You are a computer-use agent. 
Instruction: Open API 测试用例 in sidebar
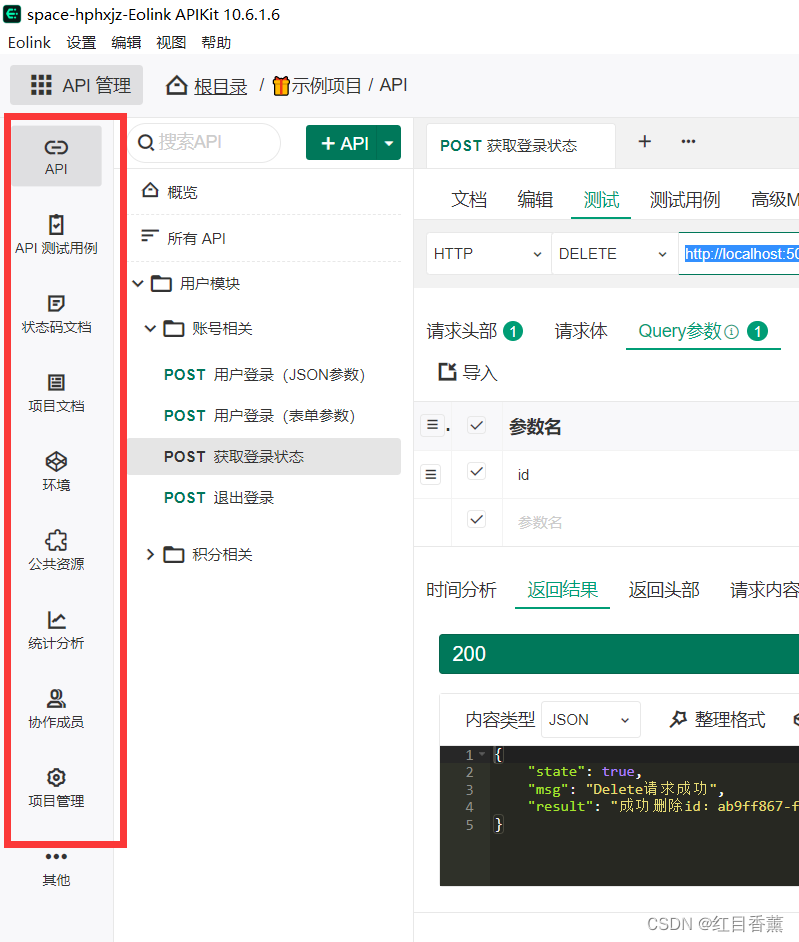pyautogui.click(x=56, y=235)
